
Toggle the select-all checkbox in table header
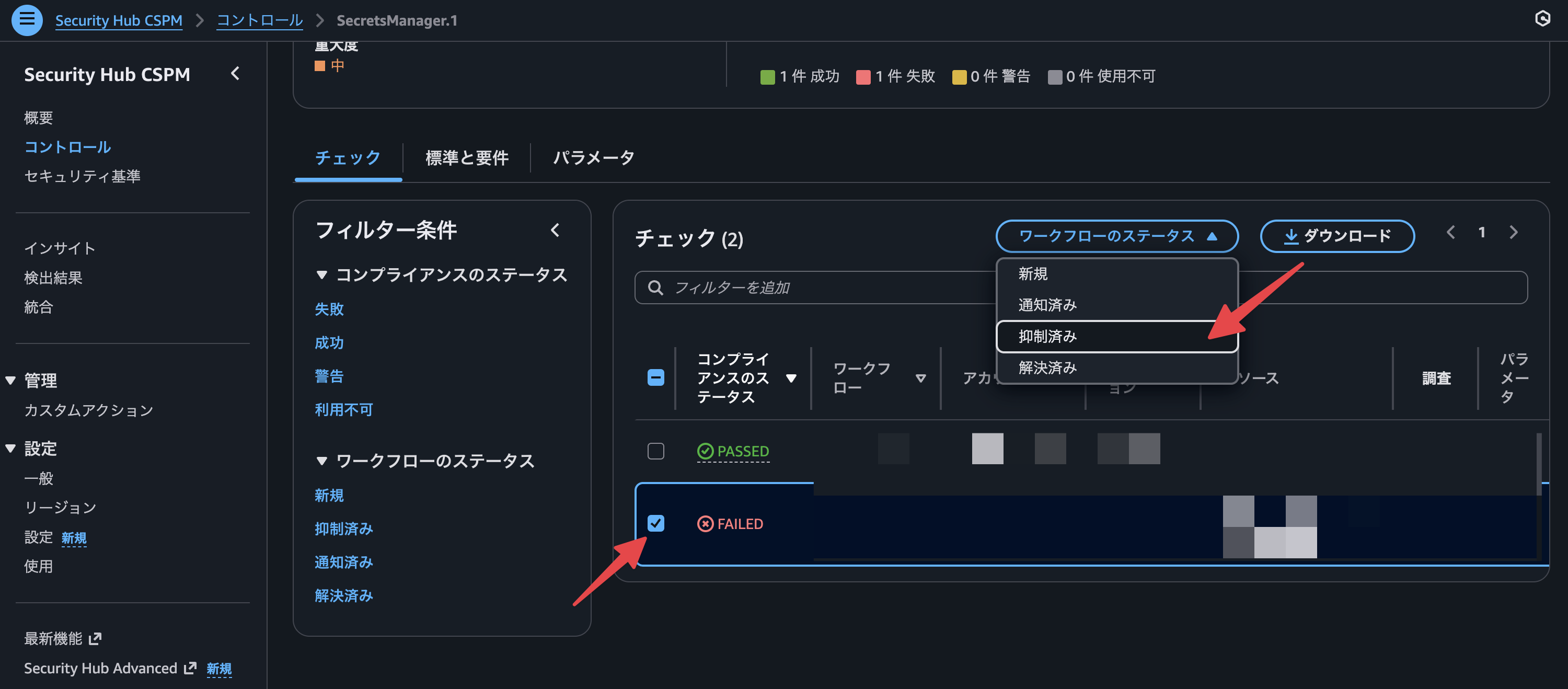tap(656, 377)
